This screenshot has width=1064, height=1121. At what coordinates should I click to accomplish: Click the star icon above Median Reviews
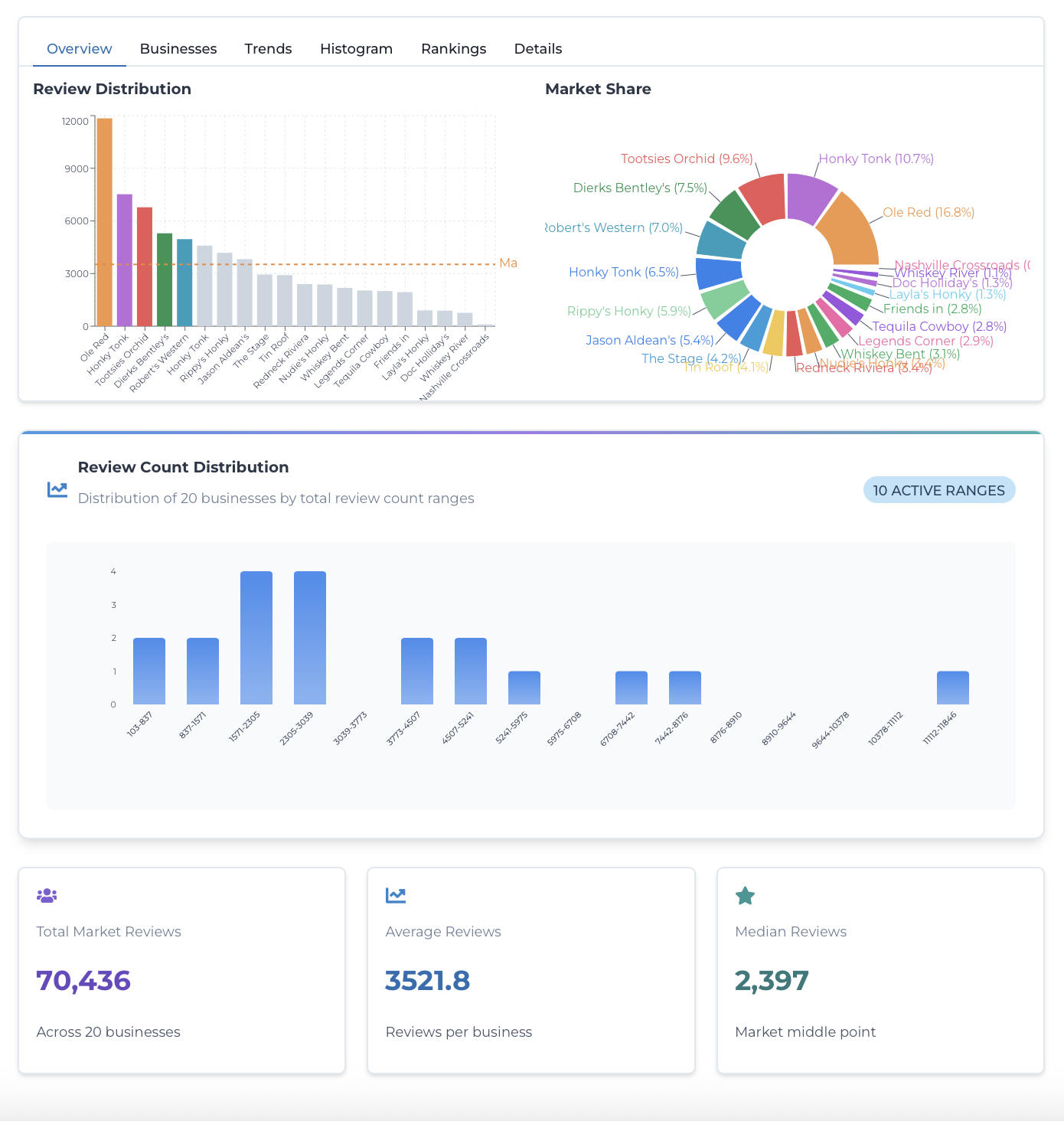click(745, 895)
